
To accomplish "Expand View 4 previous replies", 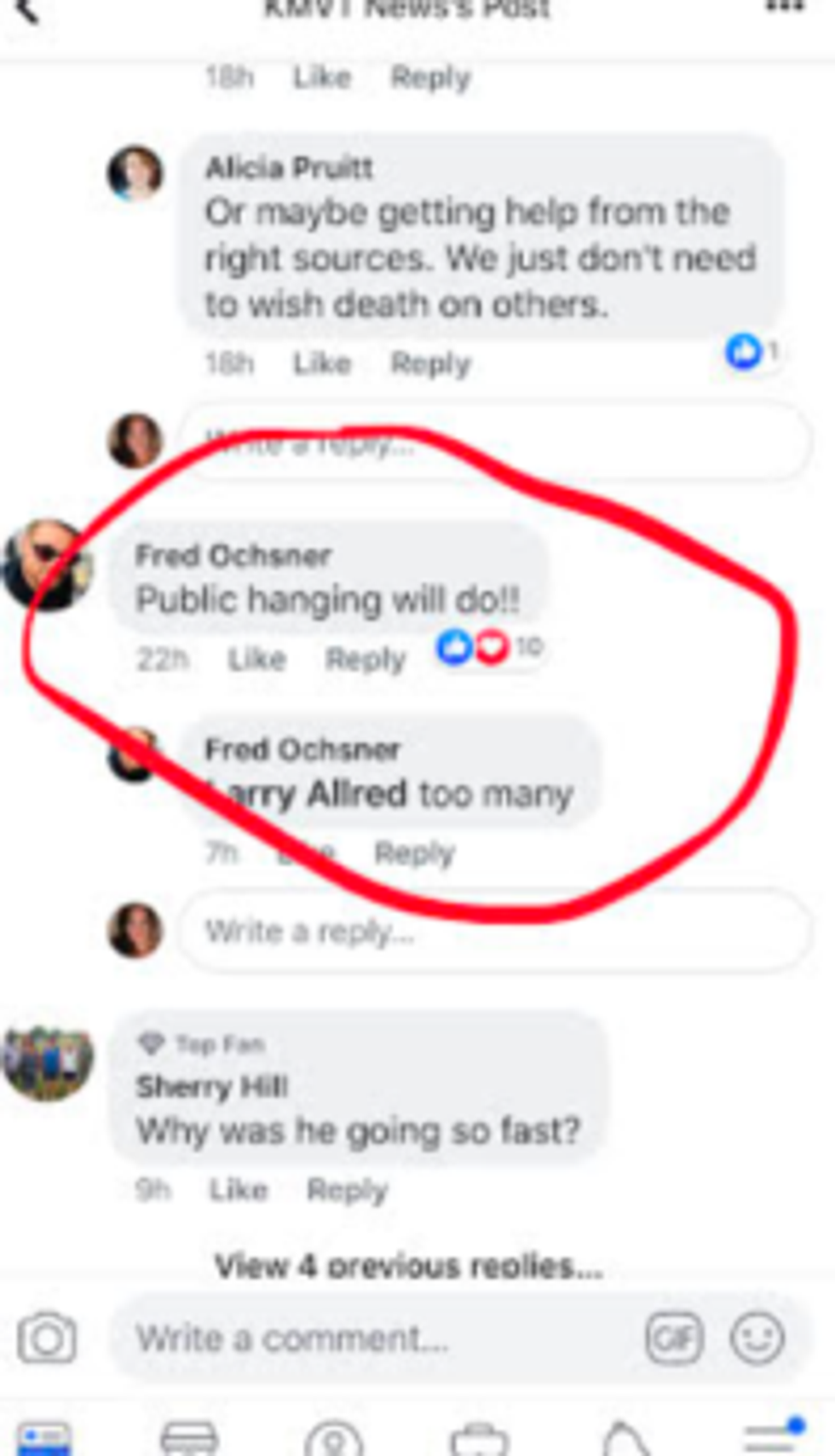I will coord(408,1267).
